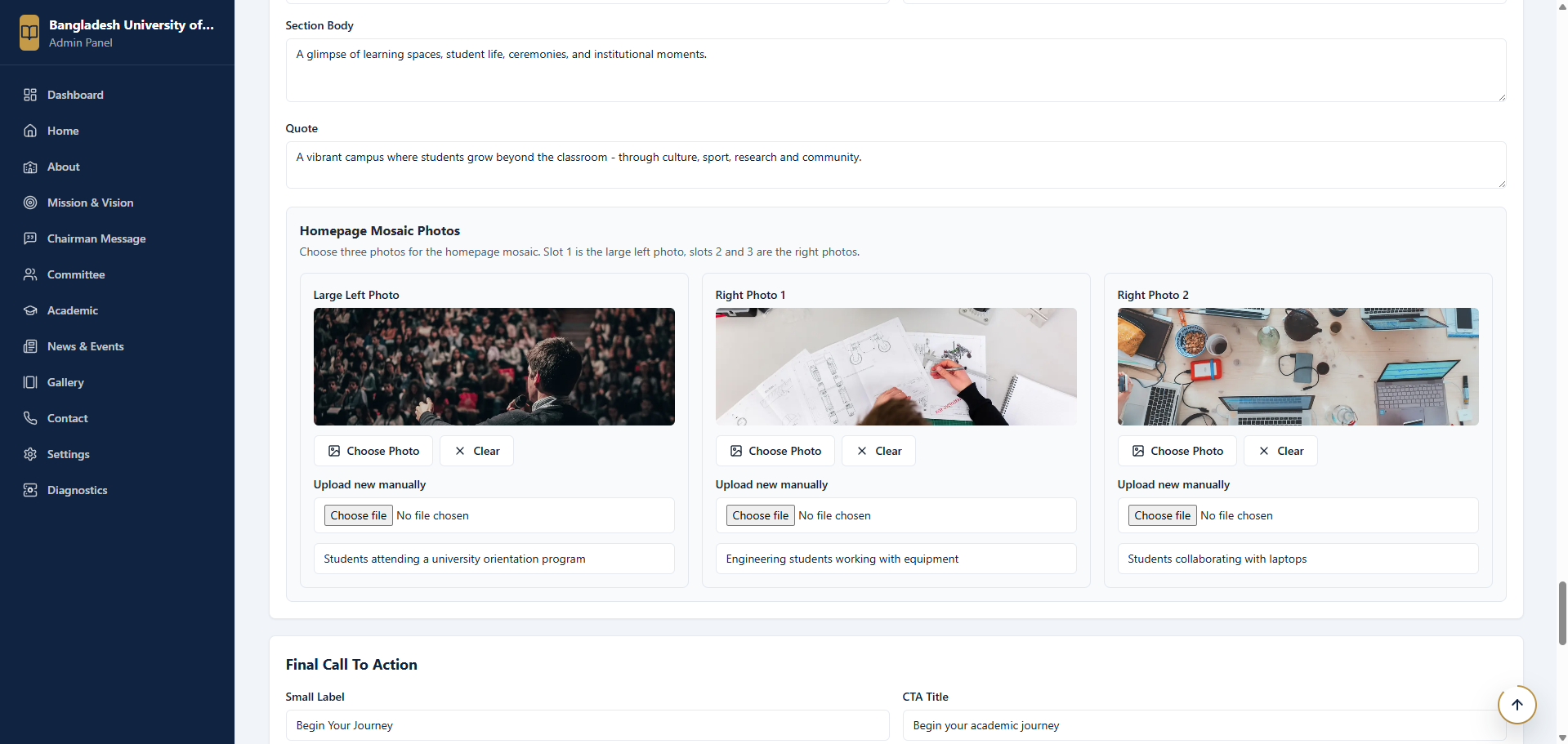Click the Chairman Message chat icon
1568x744 pixels.
point(30,238)
